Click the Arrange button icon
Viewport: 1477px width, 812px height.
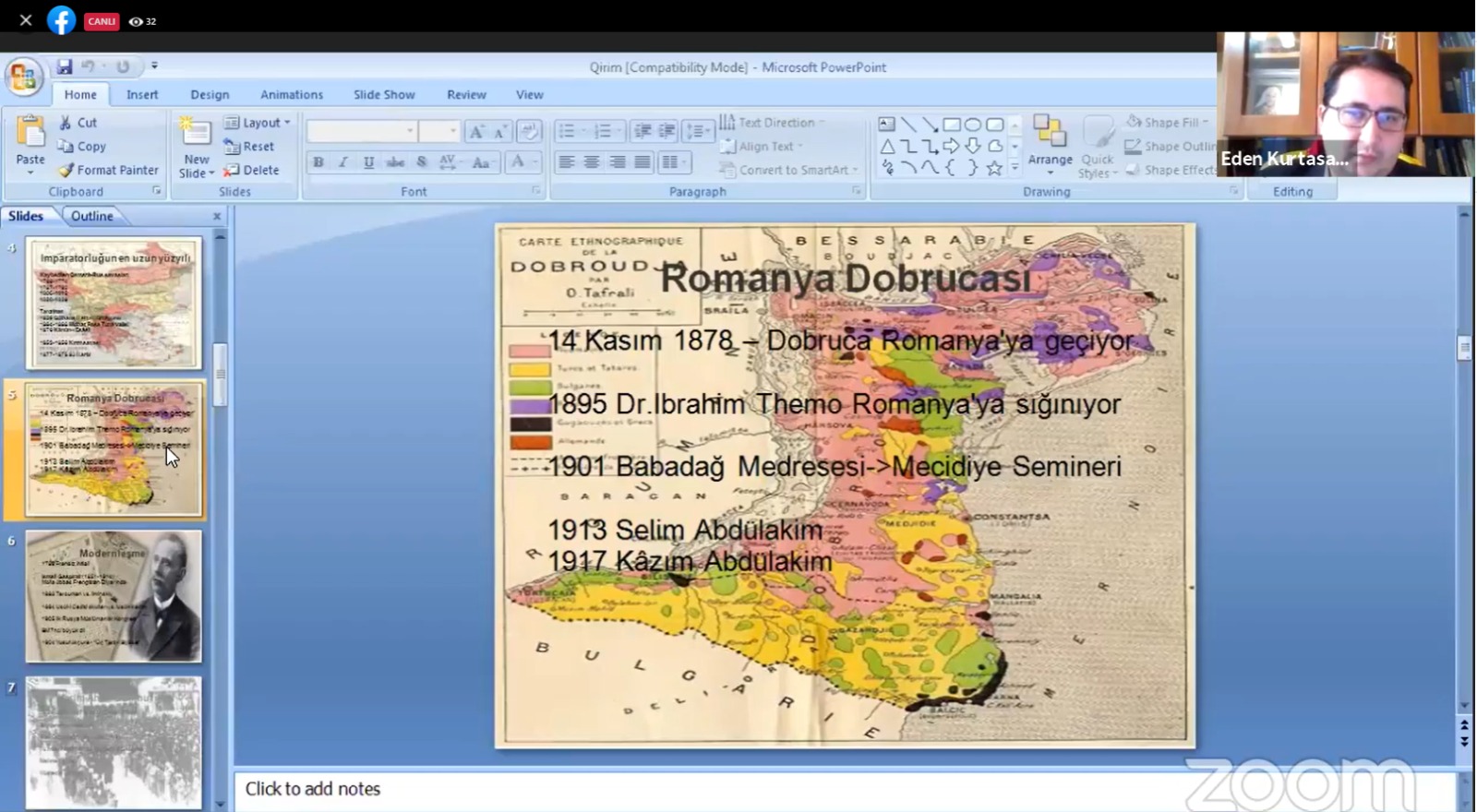[x=1050, y=132]
